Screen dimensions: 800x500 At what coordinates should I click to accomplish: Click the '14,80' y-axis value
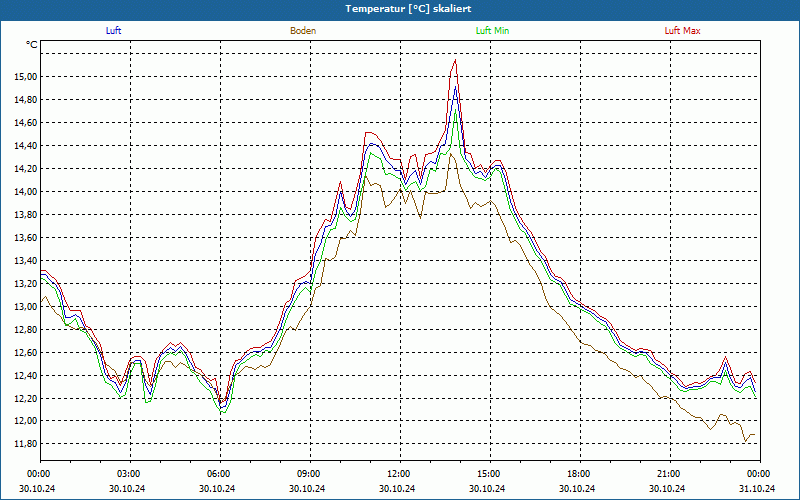click(x=27, y=99)
